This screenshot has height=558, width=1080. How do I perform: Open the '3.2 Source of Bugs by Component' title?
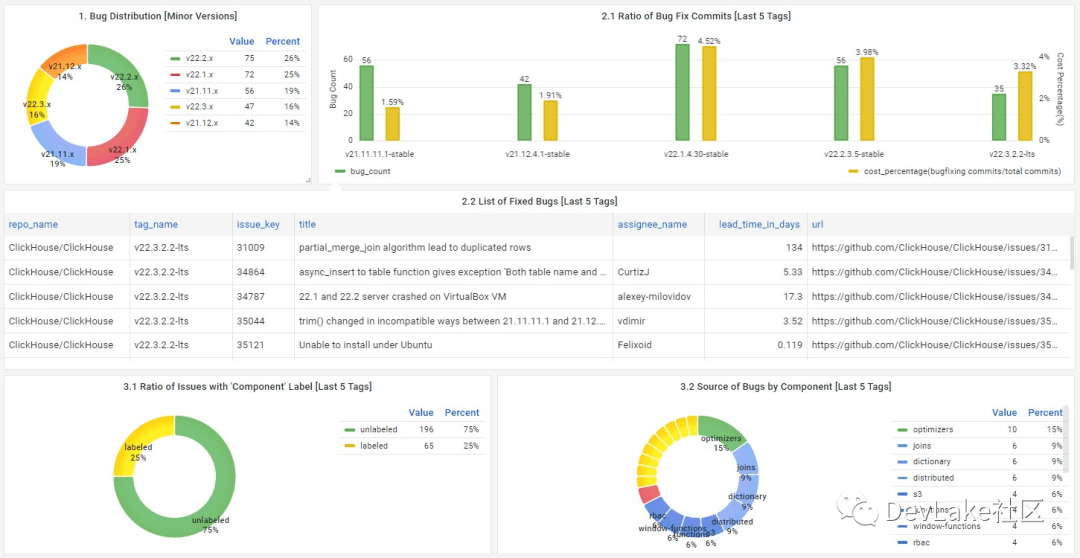786,386
